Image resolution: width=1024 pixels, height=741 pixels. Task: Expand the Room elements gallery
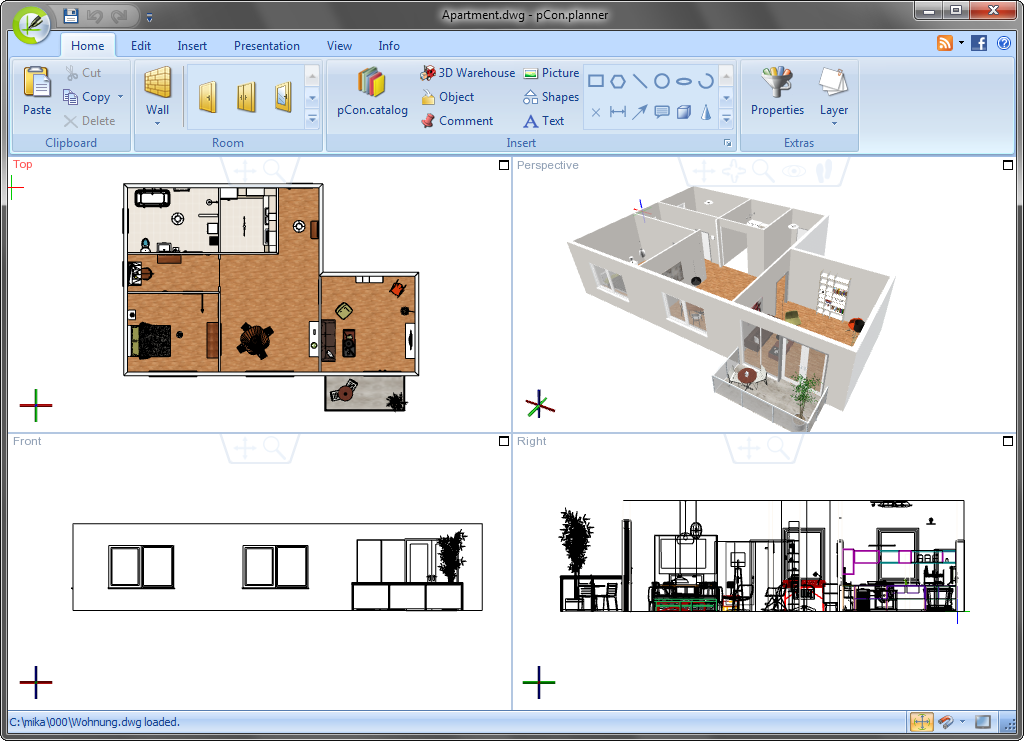pos(312,119)
